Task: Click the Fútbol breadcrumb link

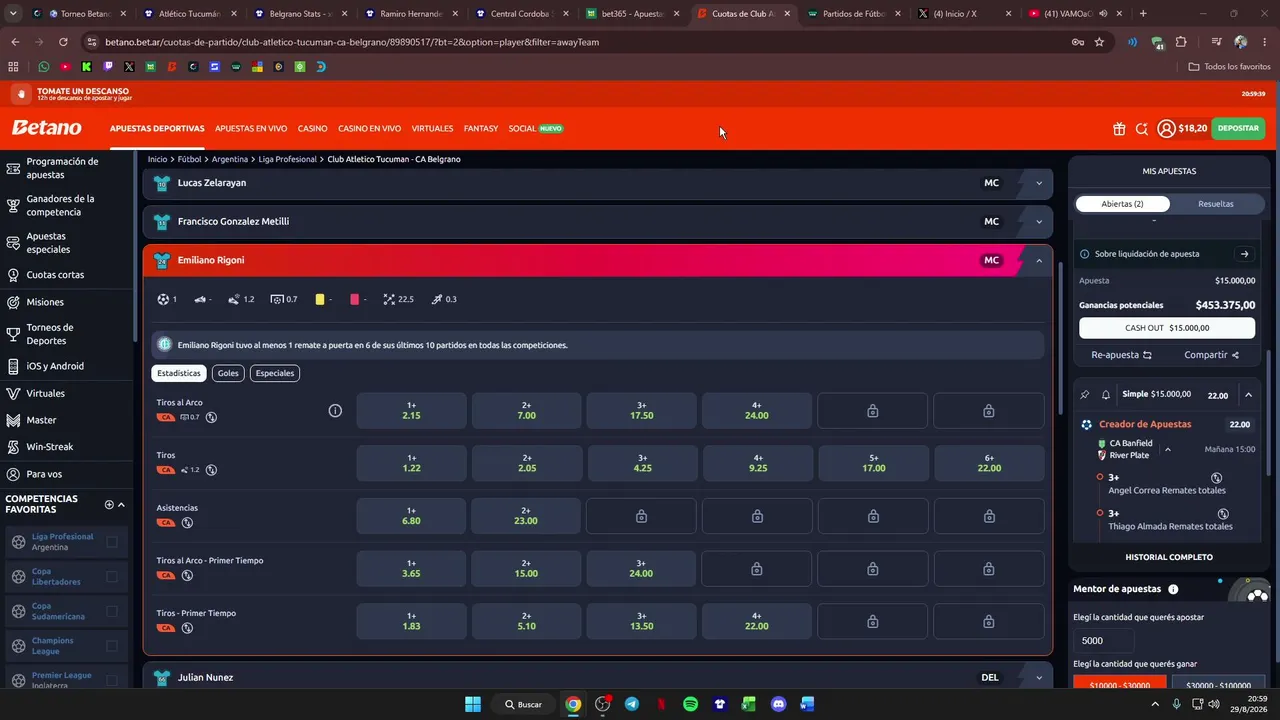Action: click(x=190, y=159)
